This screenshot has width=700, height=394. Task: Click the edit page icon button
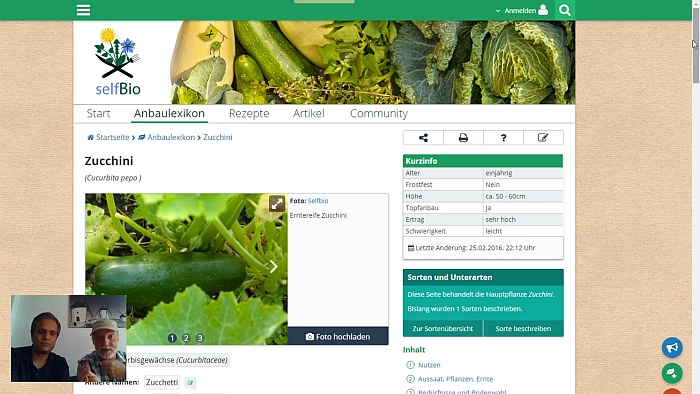[543, 138]
